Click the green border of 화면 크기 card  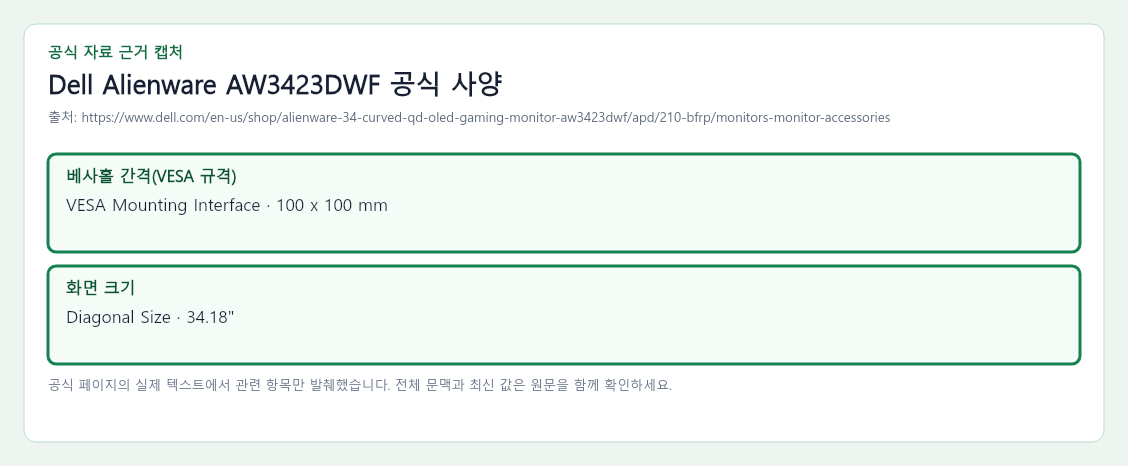point(564,267)
